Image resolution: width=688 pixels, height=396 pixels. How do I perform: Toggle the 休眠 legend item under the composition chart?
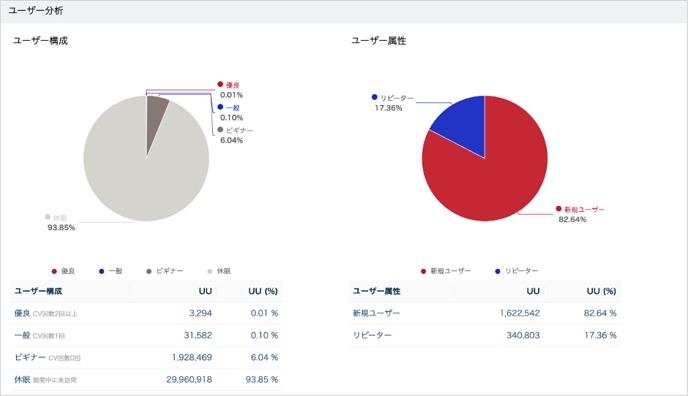(219, 271)
